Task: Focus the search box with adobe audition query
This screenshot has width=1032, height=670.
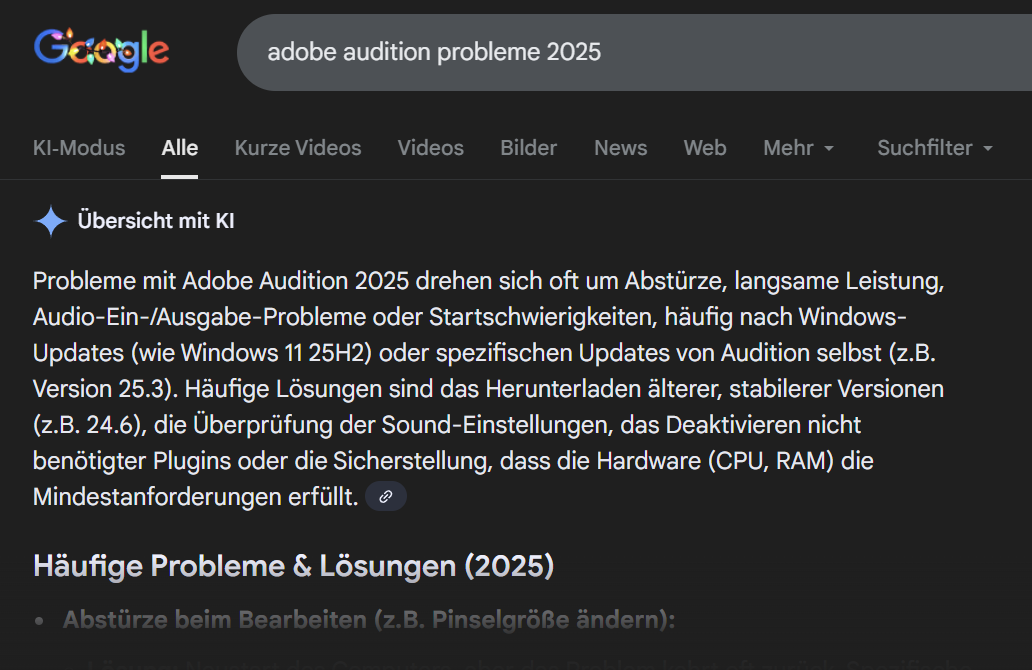Action: click(600, 52)
